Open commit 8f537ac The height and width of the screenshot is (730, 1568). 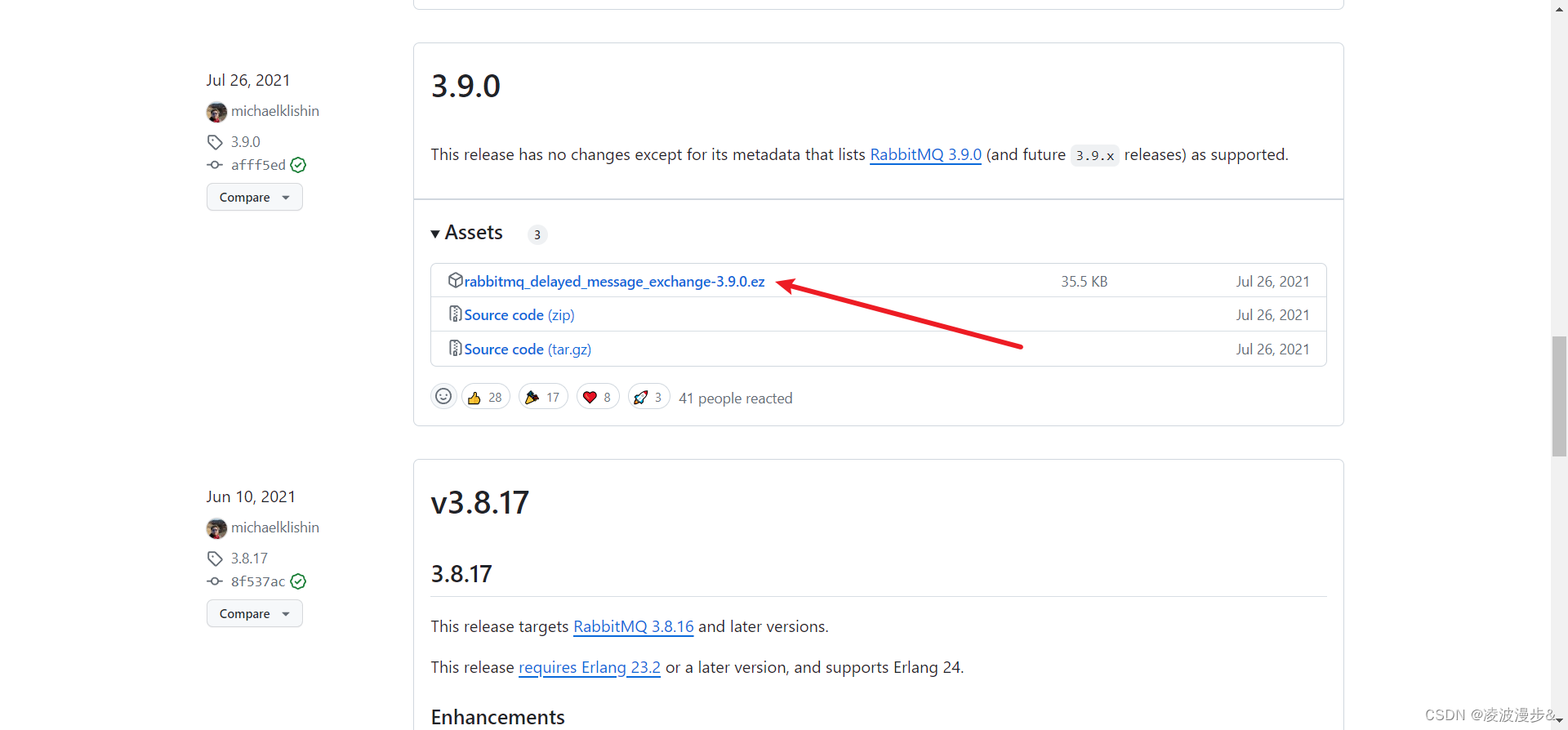pyautogui.click(x=258, y=581)
